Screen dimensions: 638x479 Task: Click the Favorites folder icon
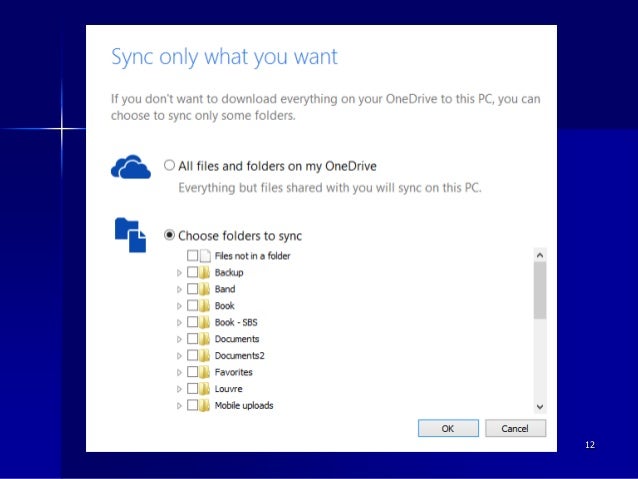coord(205,372)
